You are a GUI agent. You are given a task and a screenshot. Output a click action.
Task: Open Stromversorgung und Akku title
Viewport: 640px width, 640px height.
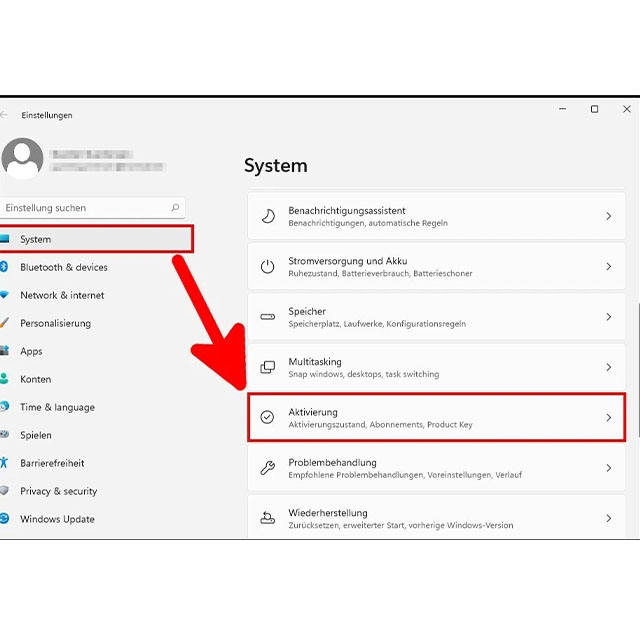tap(348, 261)
